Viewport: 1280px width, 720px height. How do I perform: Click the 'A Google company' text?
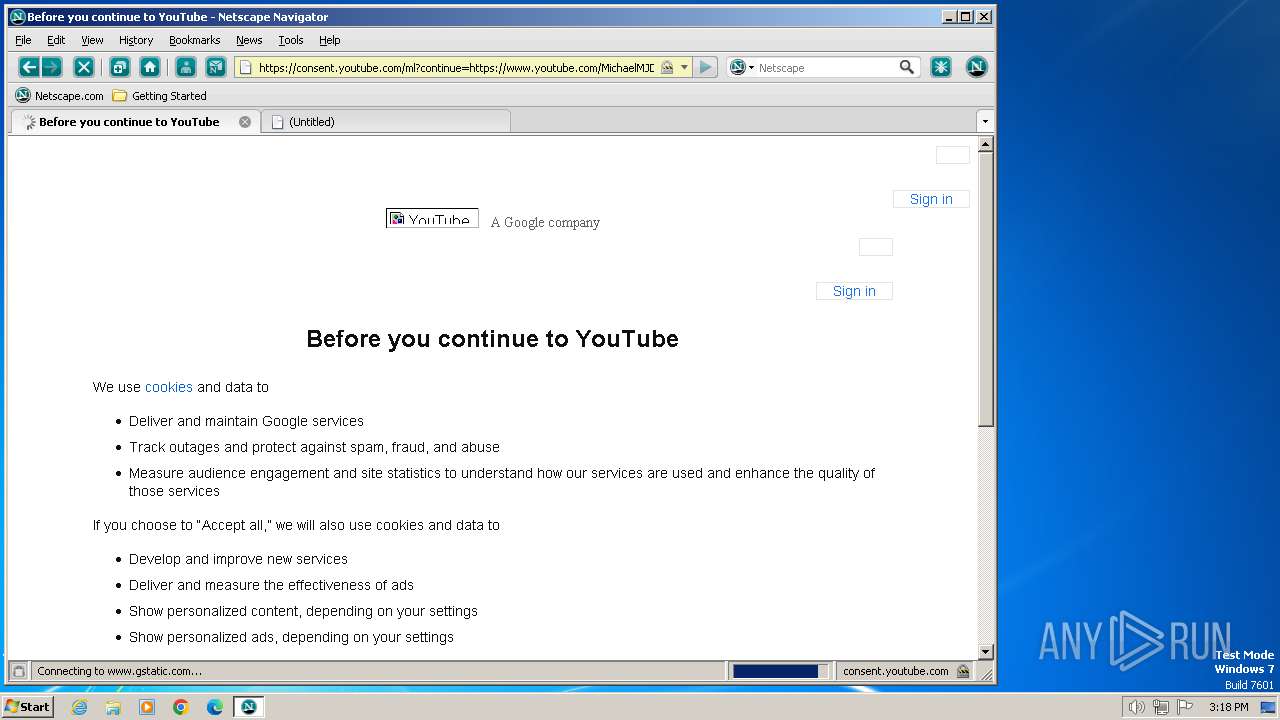click(x=545, y=222)
